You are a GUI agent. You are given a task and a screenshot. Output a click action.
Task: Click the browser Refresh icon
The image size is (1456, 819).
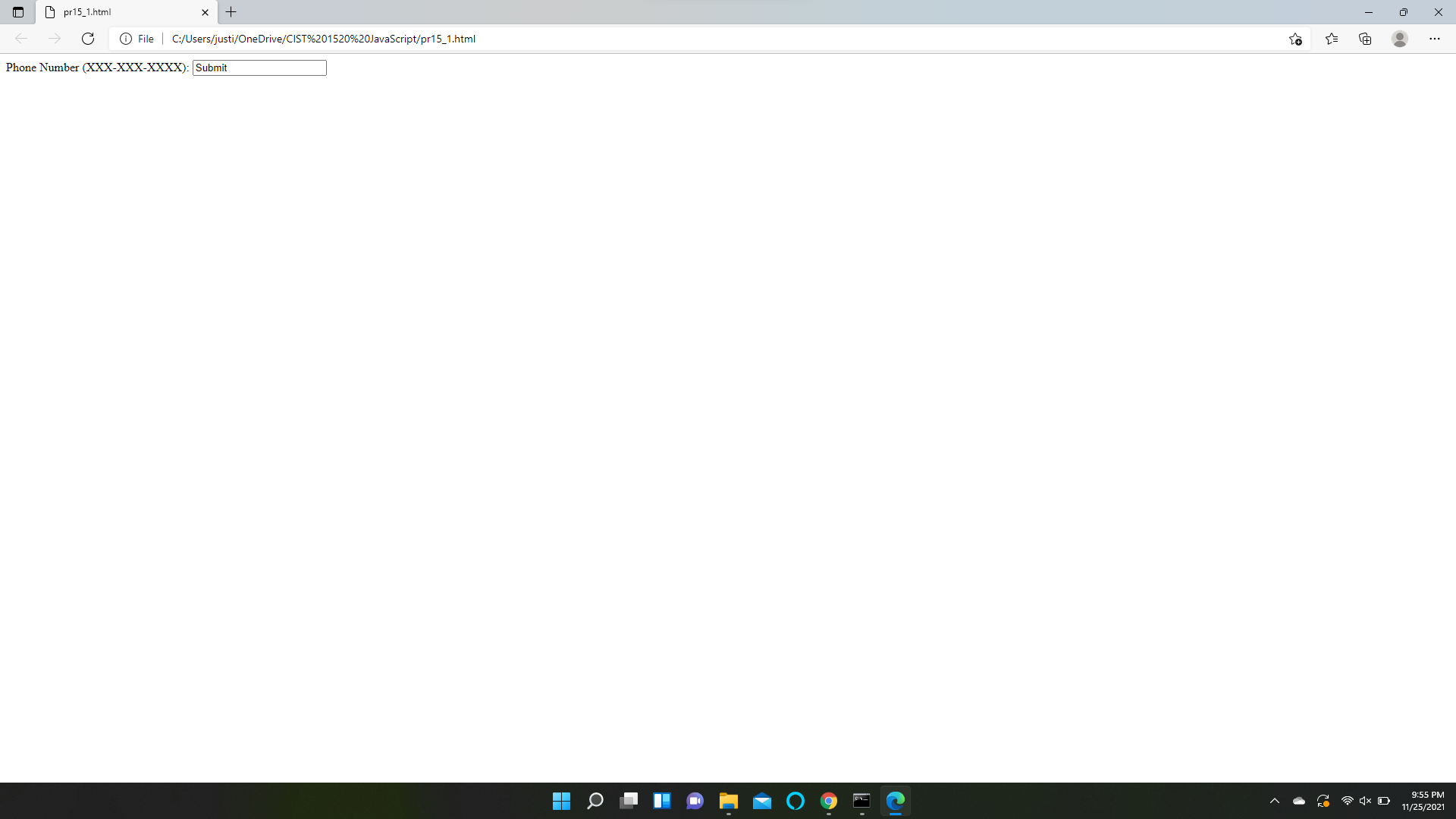click(x=88, y=39)
